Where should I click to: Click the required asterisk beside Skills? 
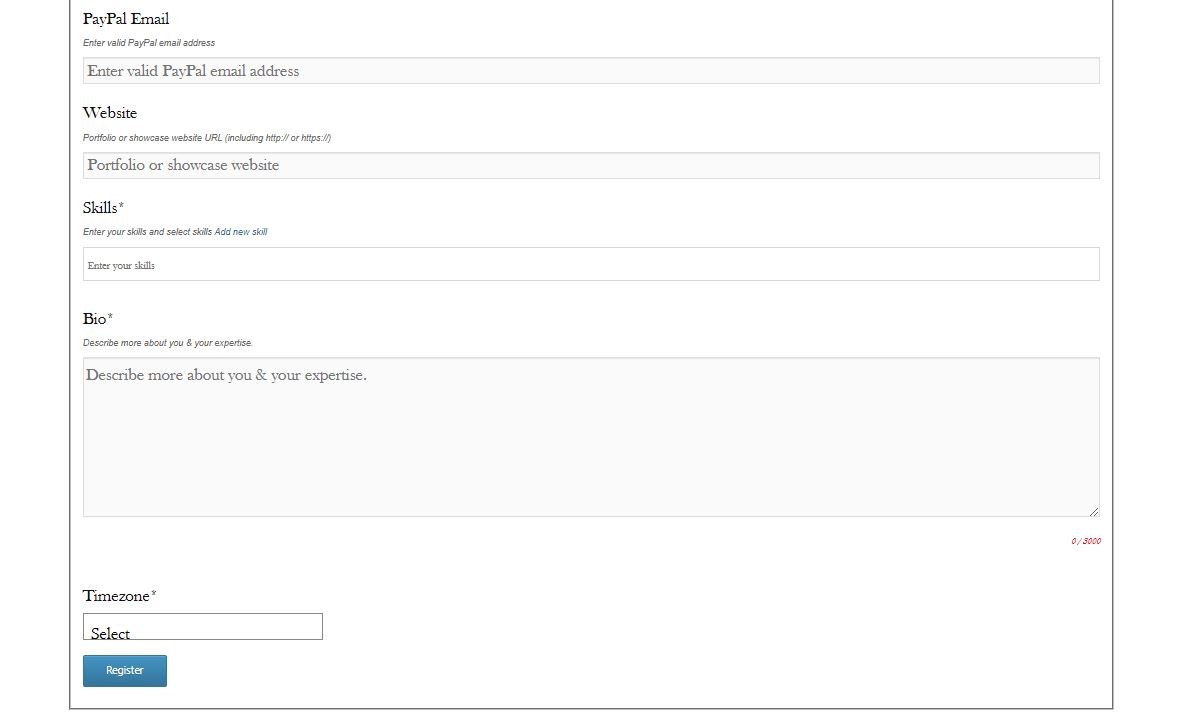pos(121,207)
